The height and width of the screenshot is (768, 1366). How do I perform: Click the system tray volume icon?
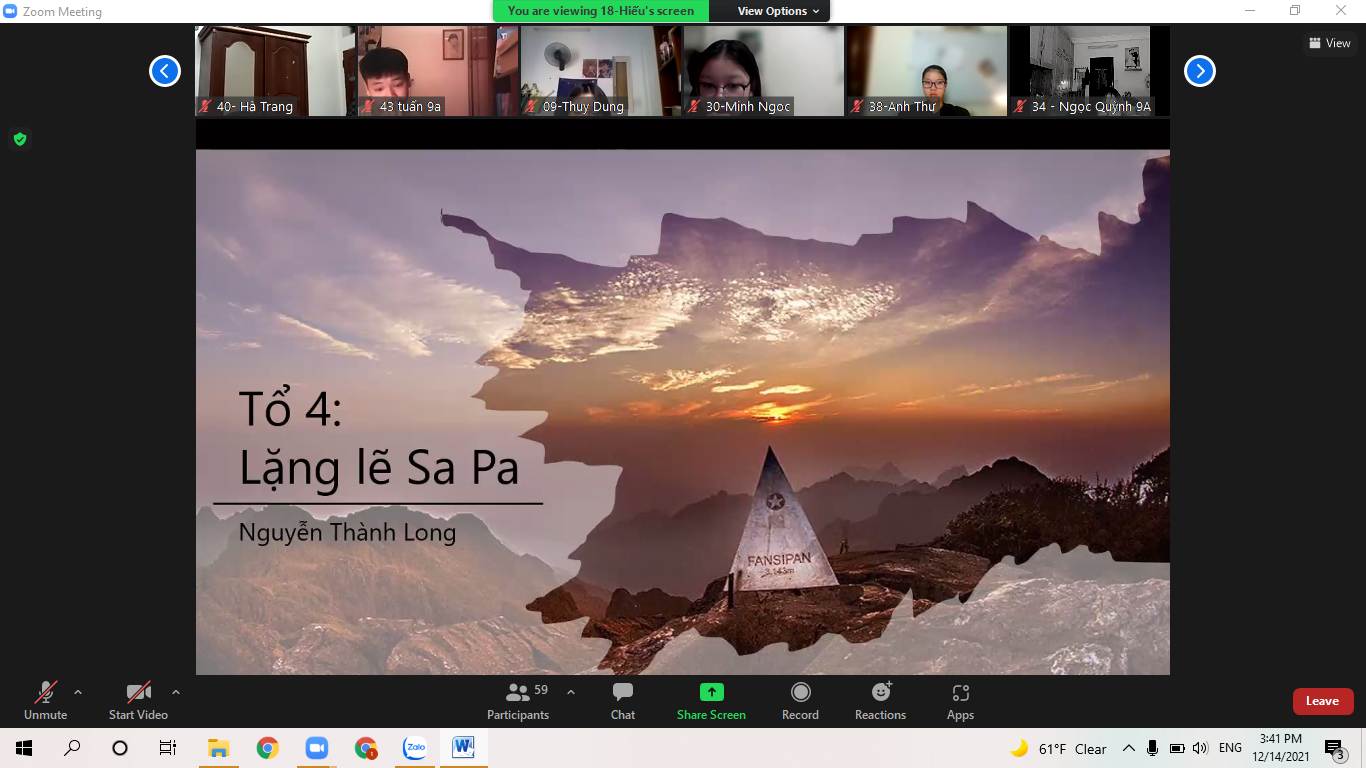pos(1200,748)
